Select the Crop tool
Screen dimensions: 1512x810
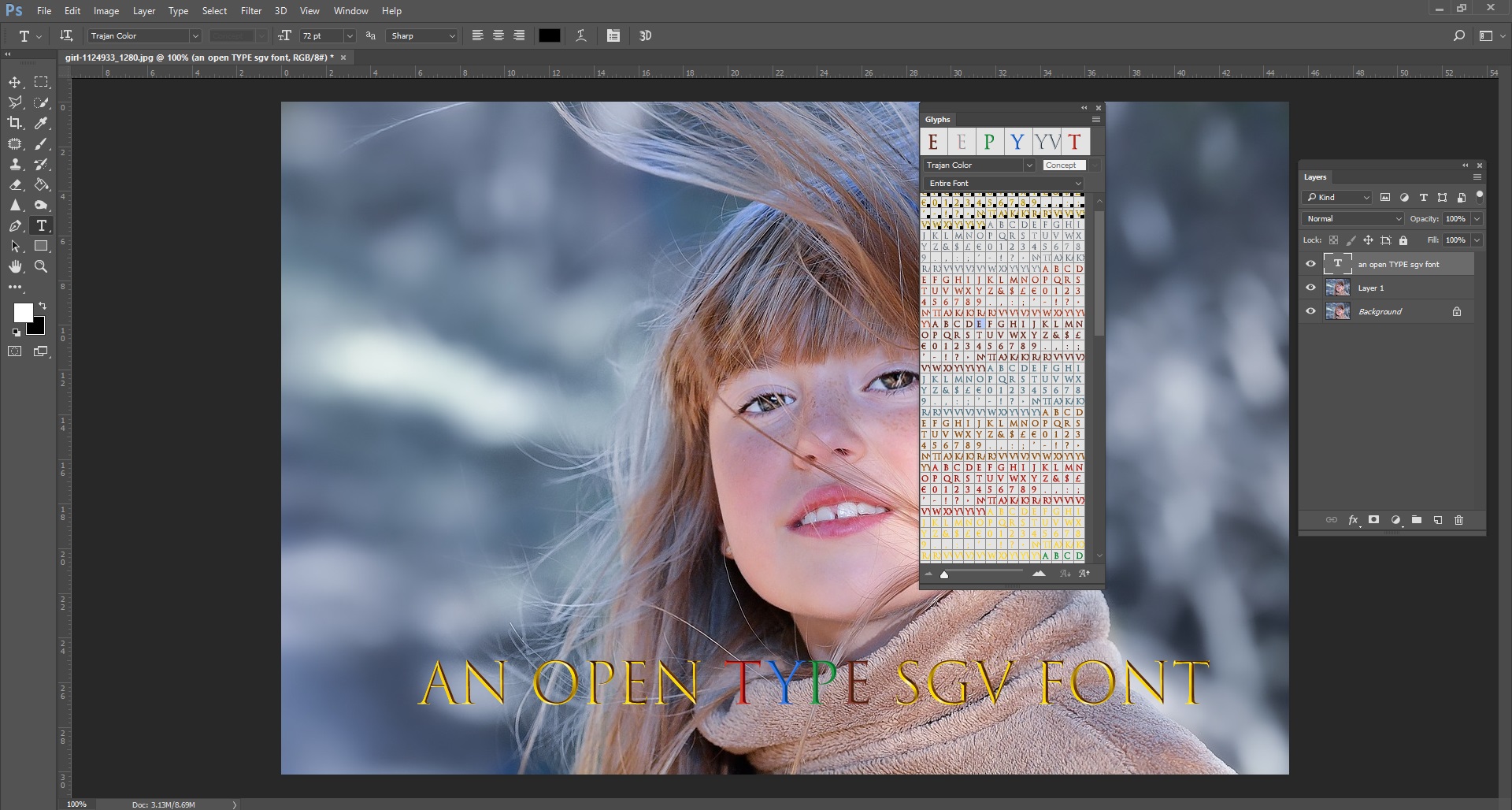pos(14,123)
